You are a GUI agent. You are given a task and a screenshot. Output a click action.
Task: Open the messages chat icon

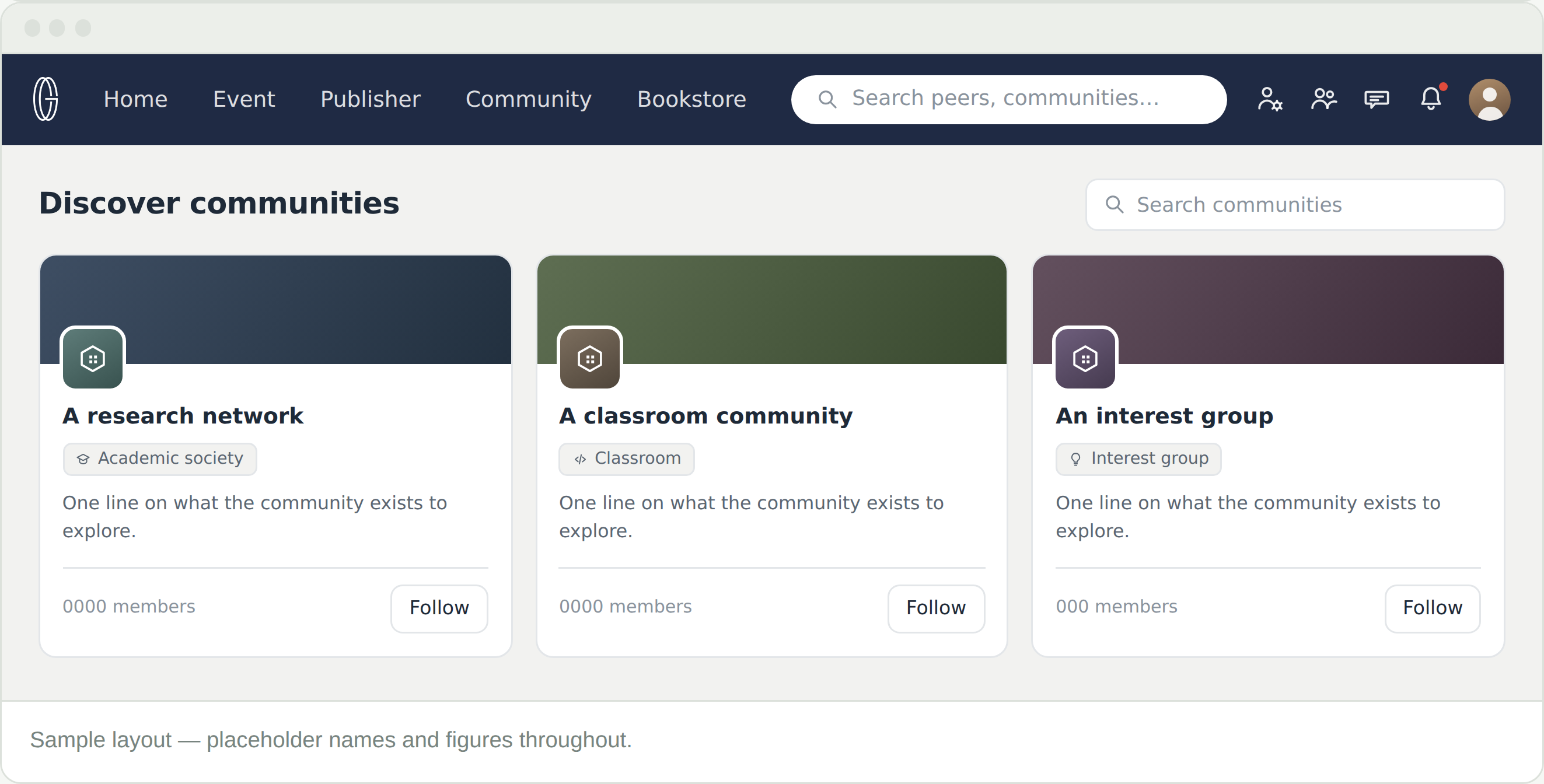[x=1377, y=99]
